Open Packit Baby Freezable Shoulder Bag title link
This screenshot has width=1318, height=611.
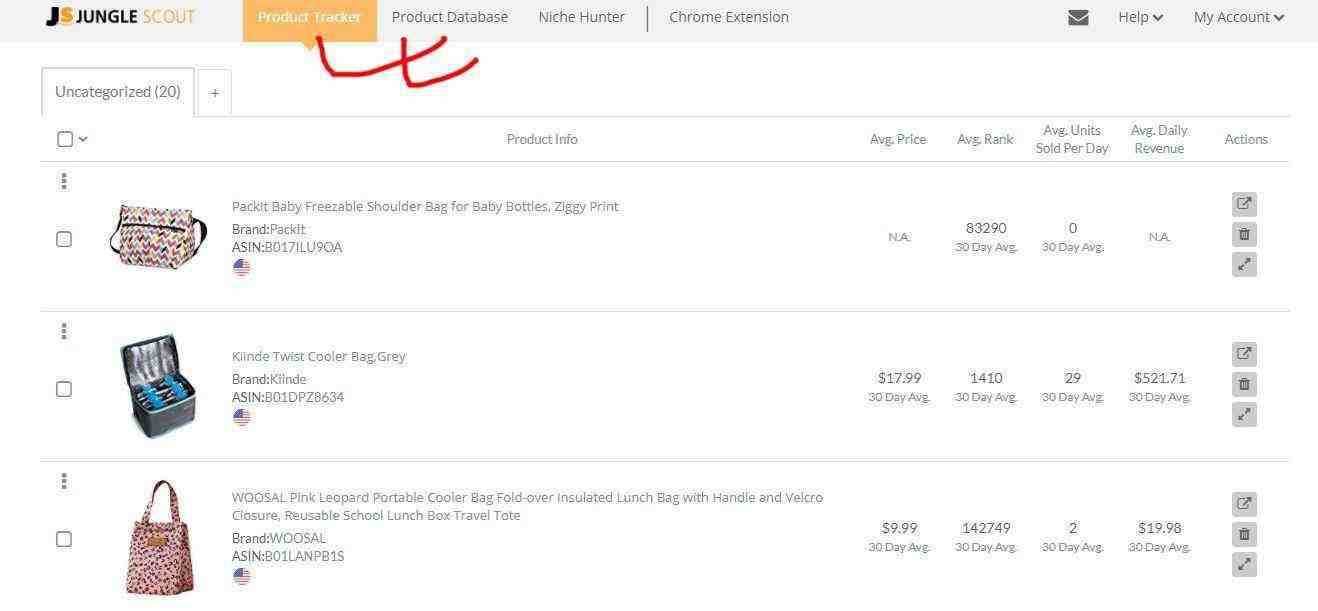[x=425, y=206]
